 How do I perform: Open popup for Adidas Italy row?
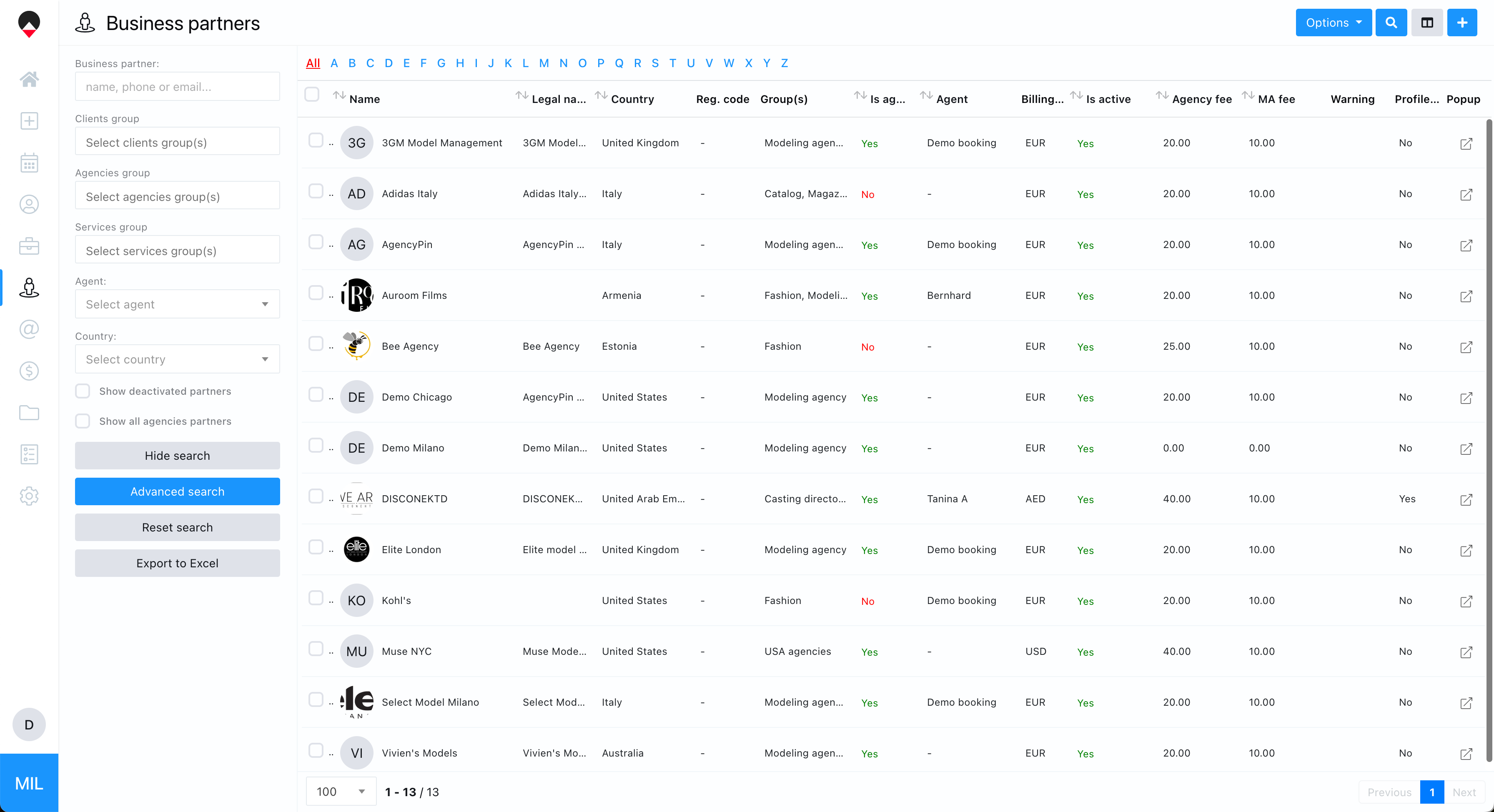(x=1466, y=194)
